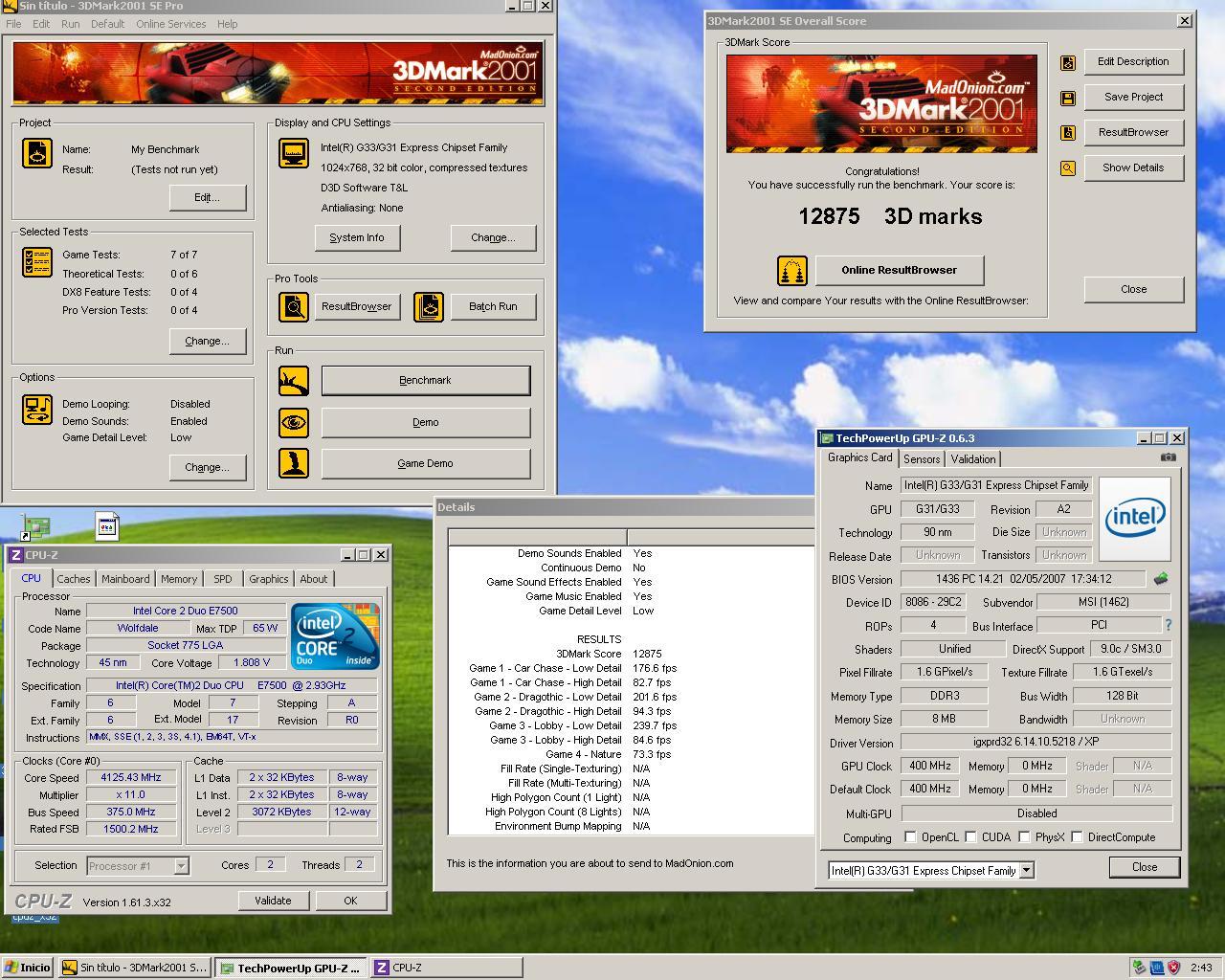Enable the PhysX checkbox in GPU-Z
The image size is (1225, 980).
(1024, 836)
